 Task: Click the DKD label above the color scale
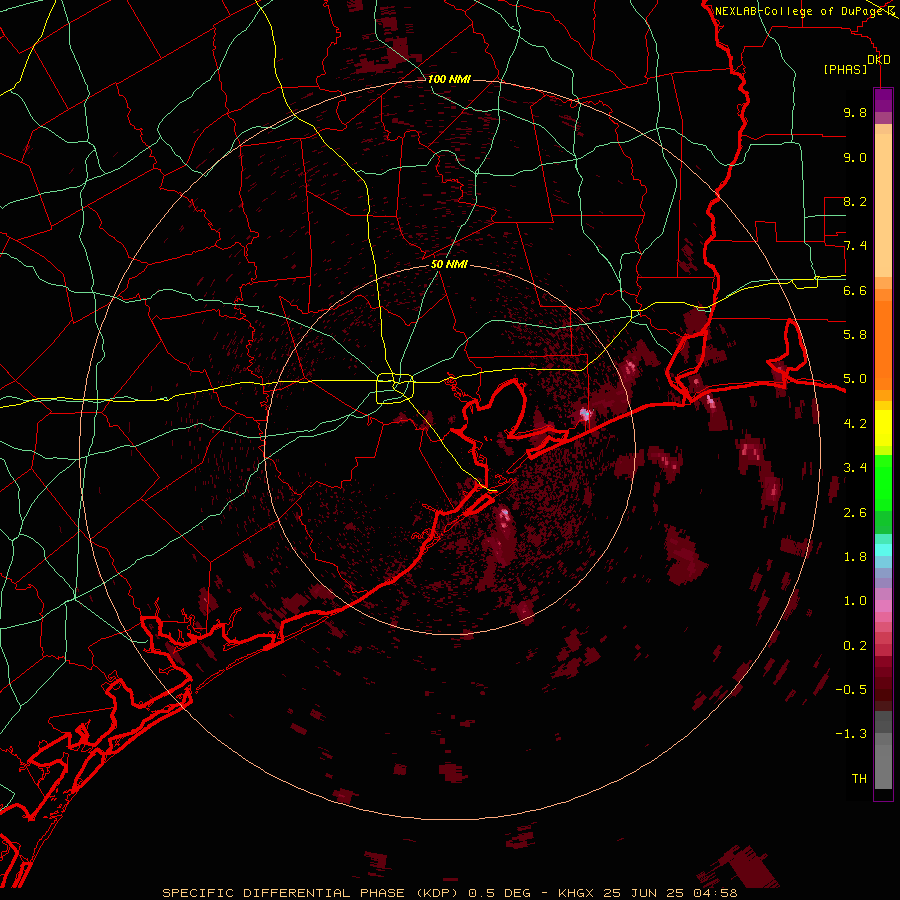coord(879,60)
